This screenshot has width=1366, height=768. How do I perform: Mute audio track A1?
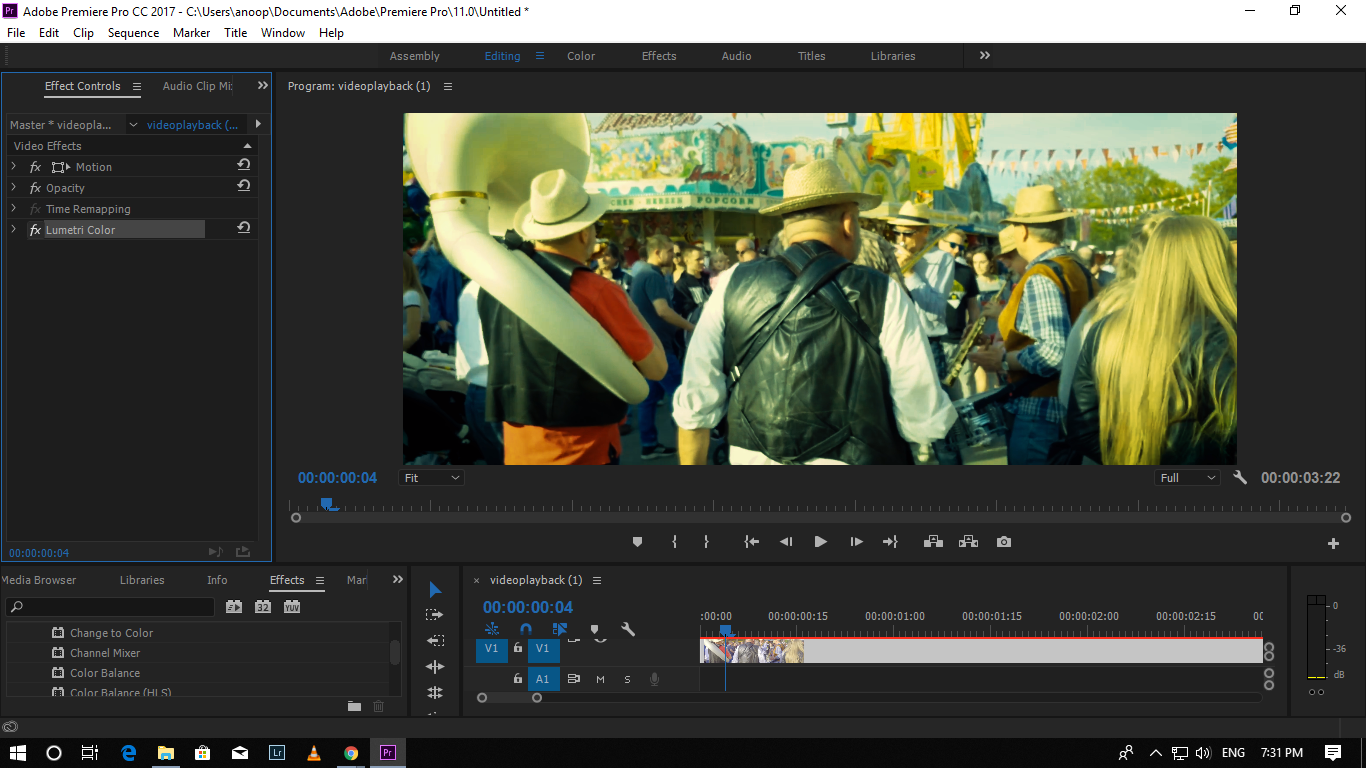click(600, 679)
